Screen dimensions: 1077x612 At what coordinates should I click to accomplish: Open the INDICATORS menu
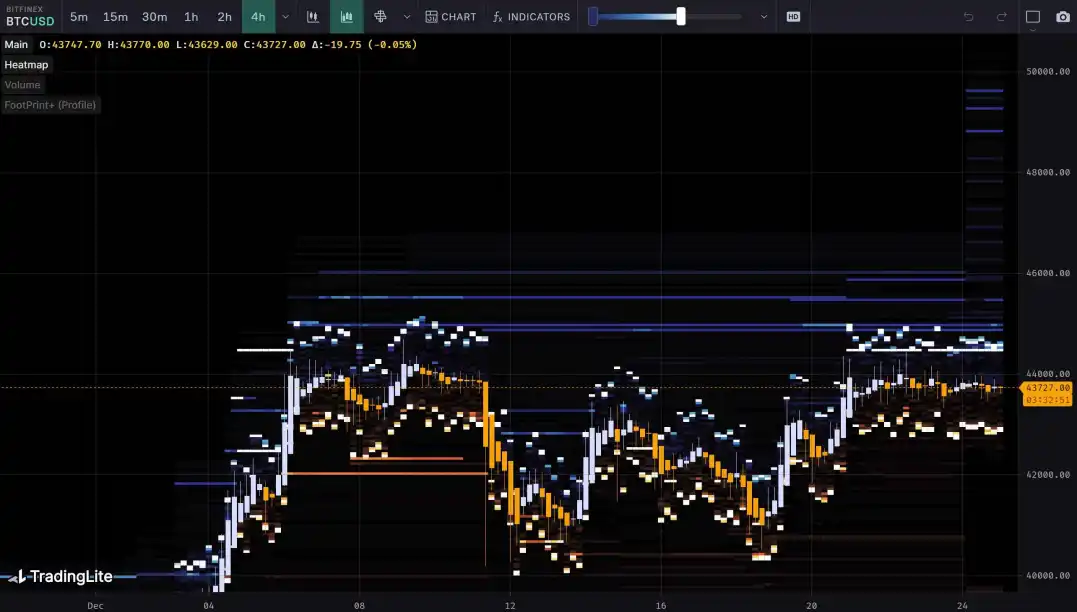point(531,17)
